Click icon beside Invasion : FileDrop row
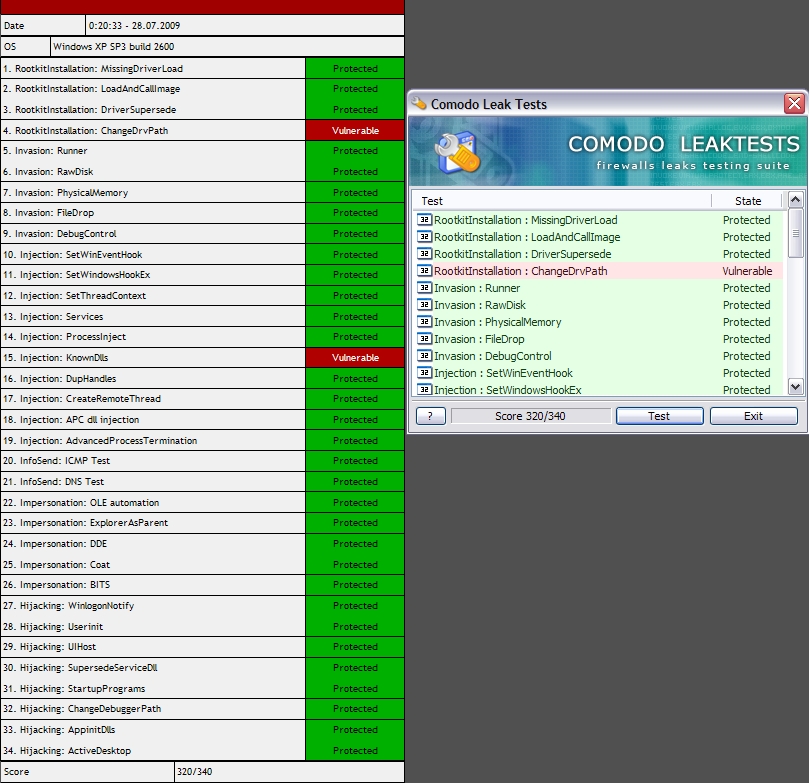The height and width of the screenshot is (783, 809). 424,339
